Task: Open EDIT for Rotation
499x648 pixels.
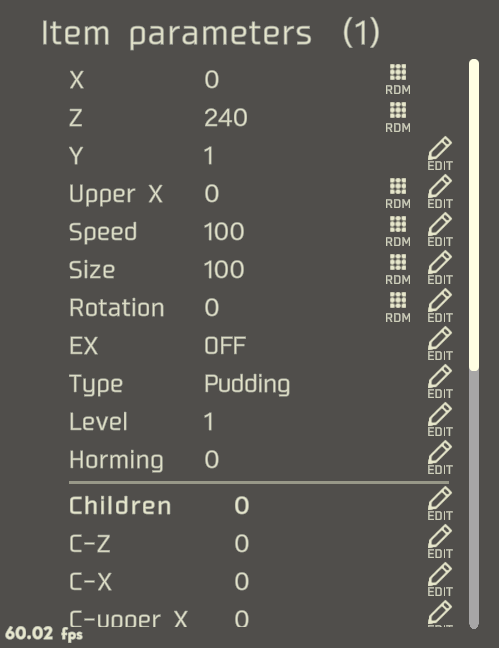Action: 440,306
